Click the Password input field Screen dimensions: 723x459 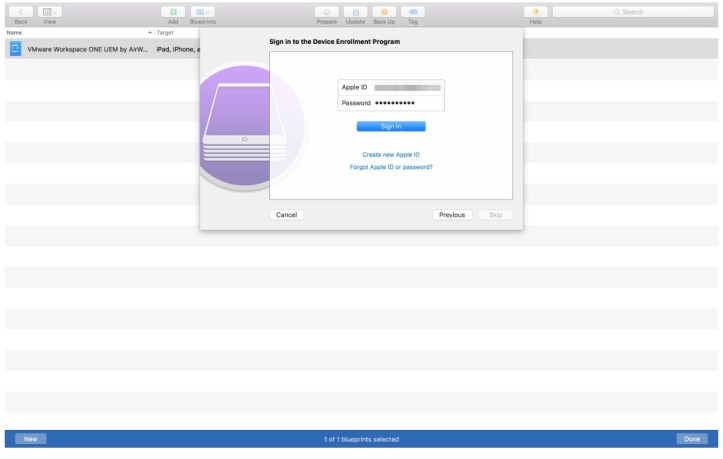tap(408, 103)
